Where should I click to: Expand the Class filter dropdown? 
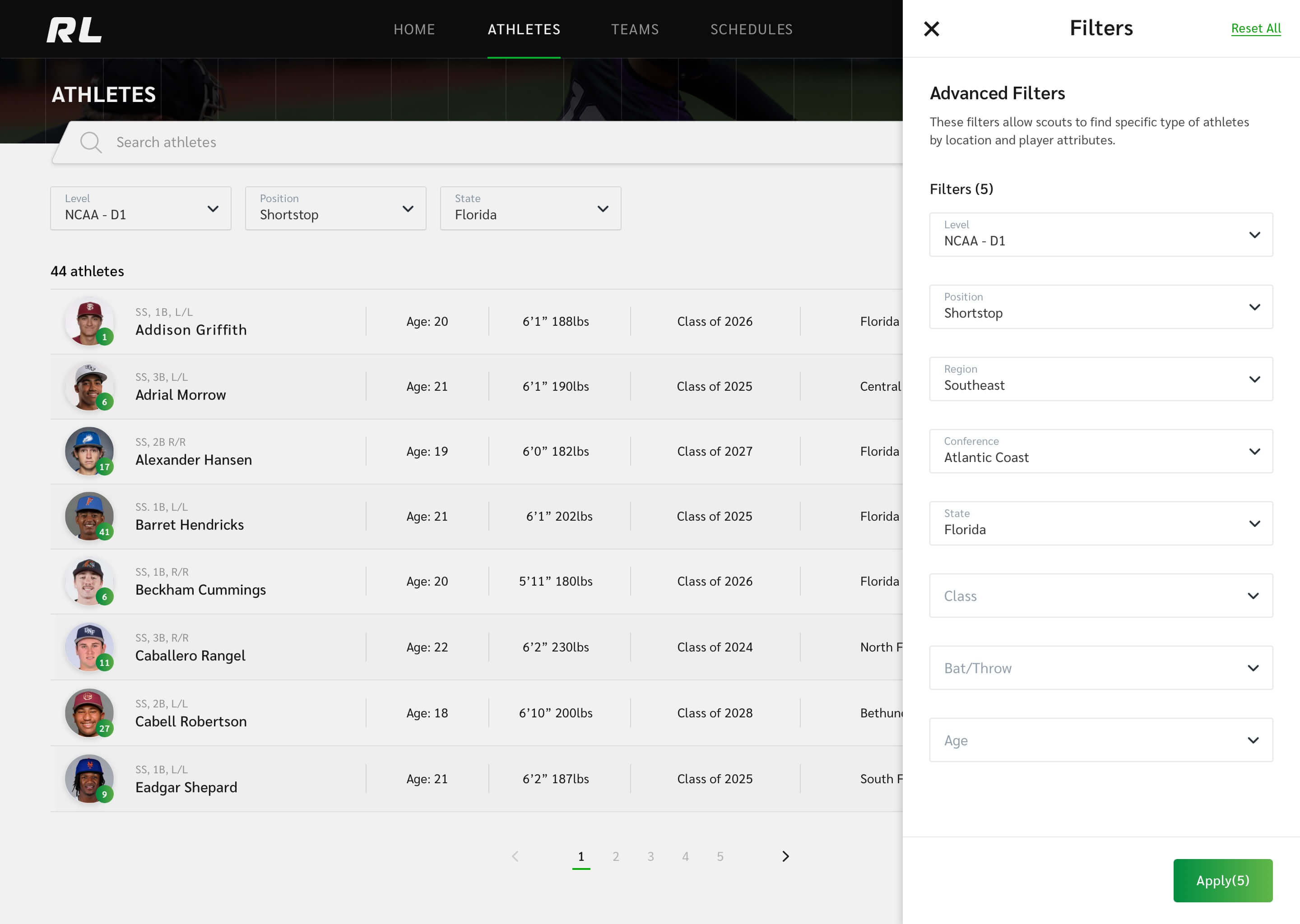(1101, 596)
